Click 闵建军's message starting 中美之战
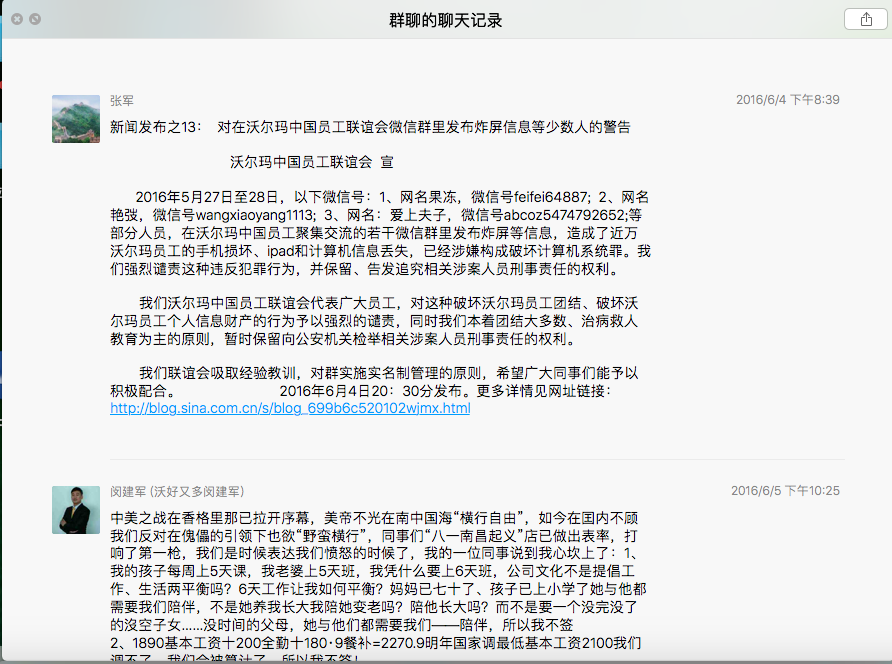The image size is (892, 664). (380, 580)
